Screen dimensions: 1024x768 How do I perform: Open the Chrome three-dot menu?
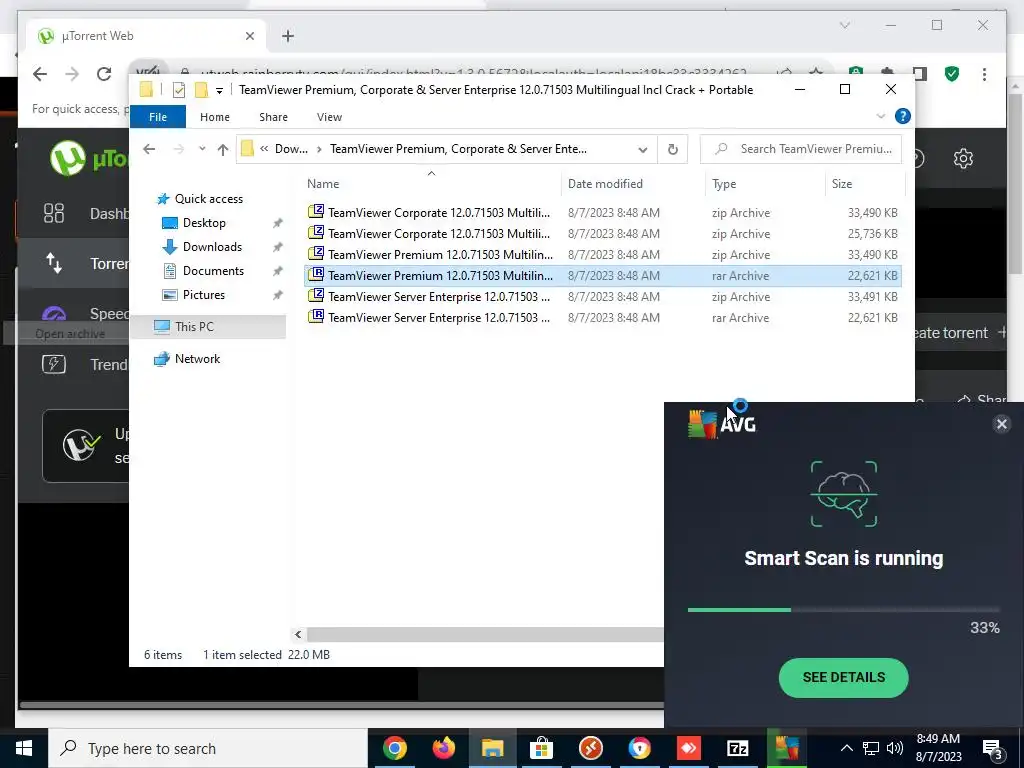point(984,74)
